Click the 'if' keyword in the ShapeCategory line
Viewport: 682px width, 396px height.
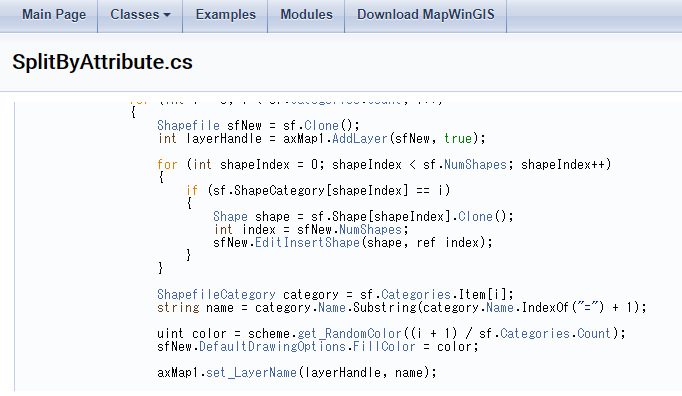192,190
